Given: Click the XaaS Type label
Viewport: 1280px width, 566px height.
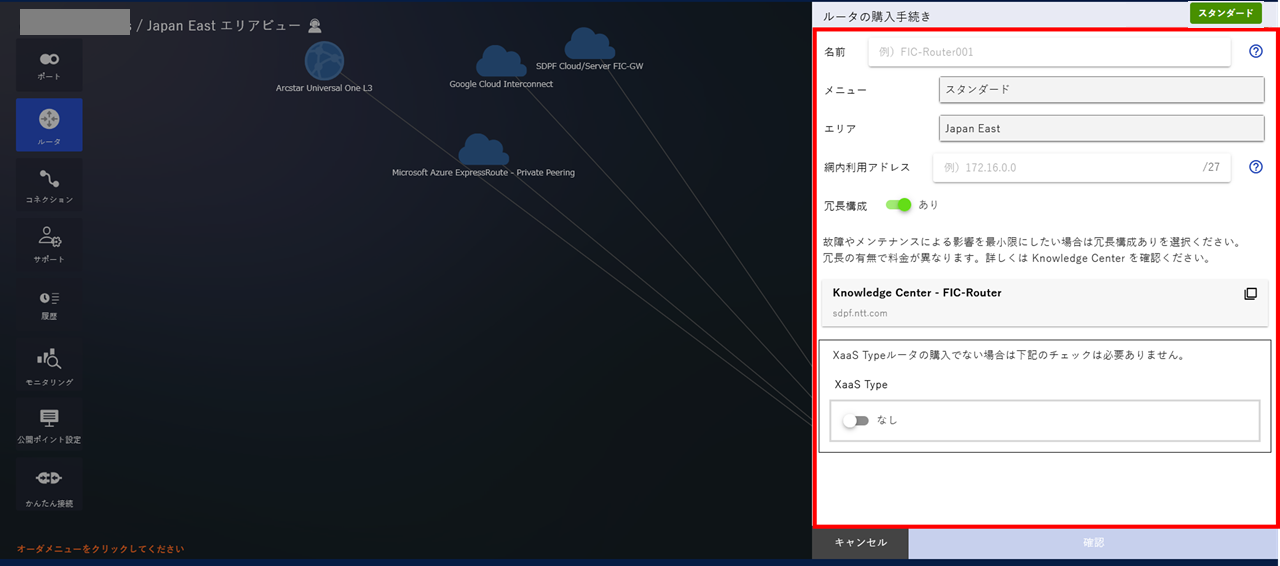Looking at the screenshot, I should coord(861,384).
